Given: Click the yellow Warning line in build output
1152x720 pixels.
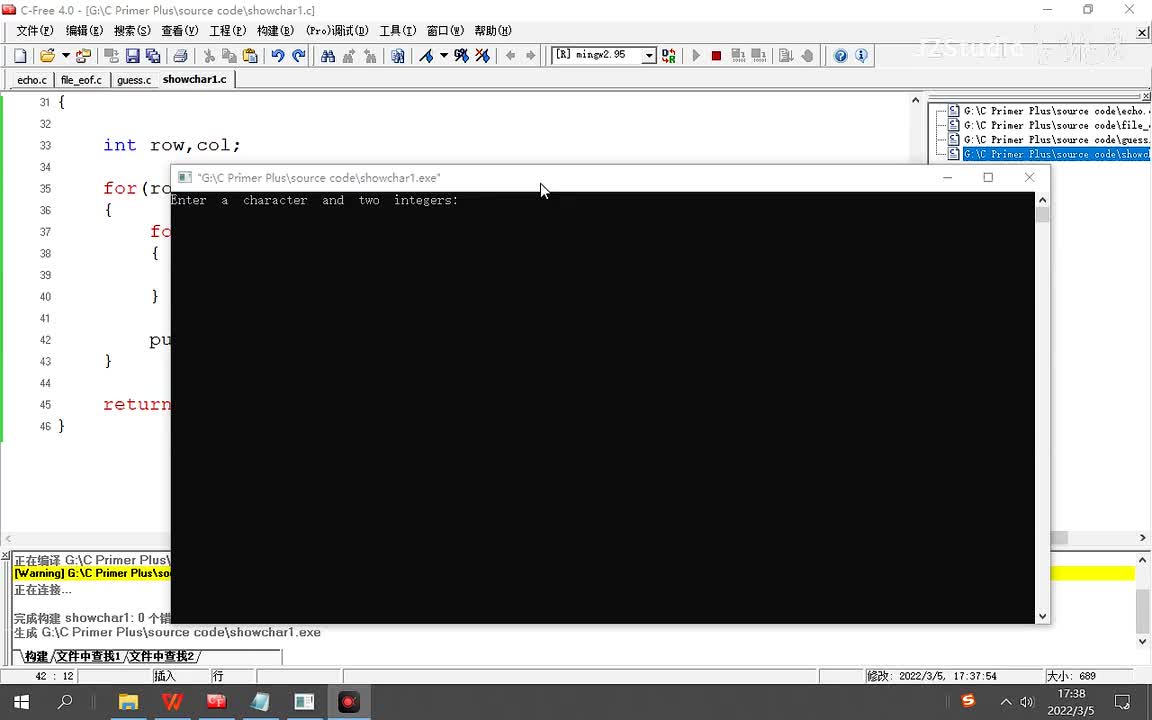Looking at the screenshot, I should [92, 573].
